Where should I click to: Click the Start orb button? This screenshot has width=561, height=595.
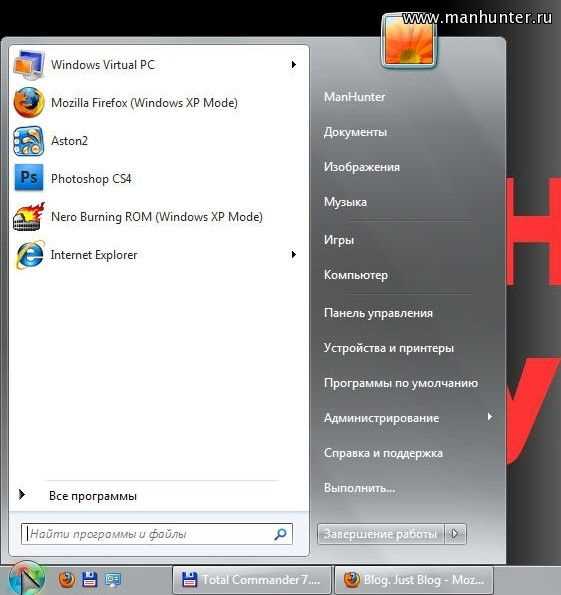[x=27, y=579]
